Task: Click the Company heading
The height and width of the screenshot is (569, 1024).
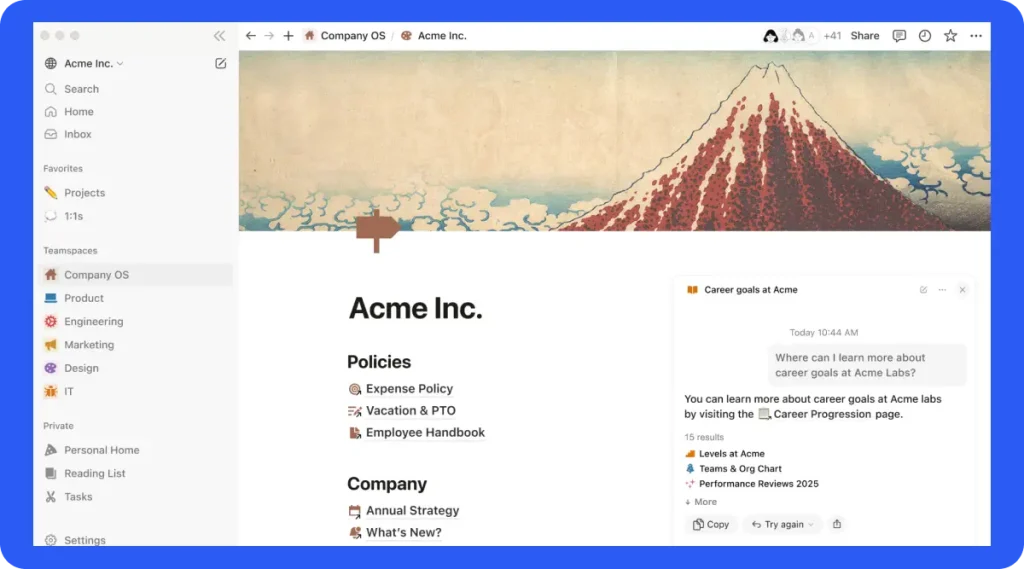Action: click(x=387, y=484)
